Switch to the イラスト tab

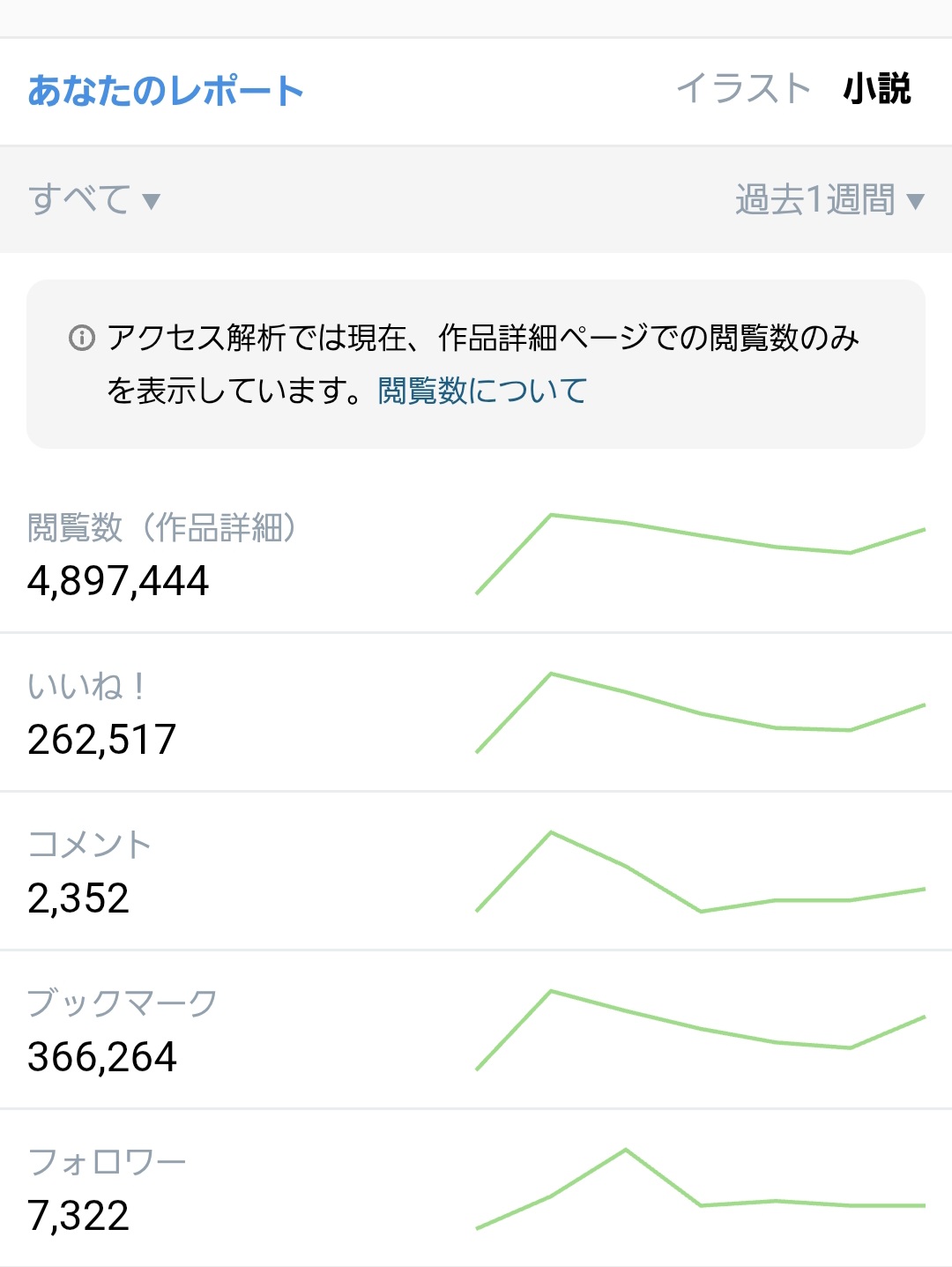click(743, 89)
